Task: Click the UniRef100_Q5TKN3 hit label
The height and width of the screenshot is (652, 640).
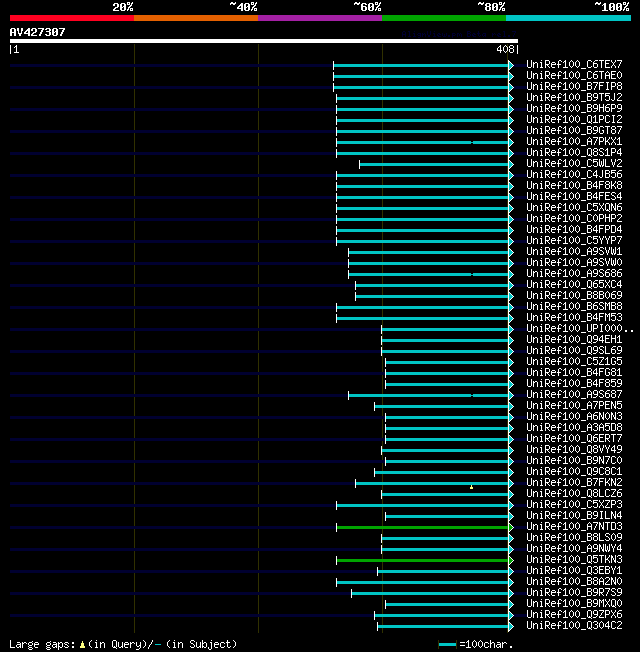Action: point(574,560)
